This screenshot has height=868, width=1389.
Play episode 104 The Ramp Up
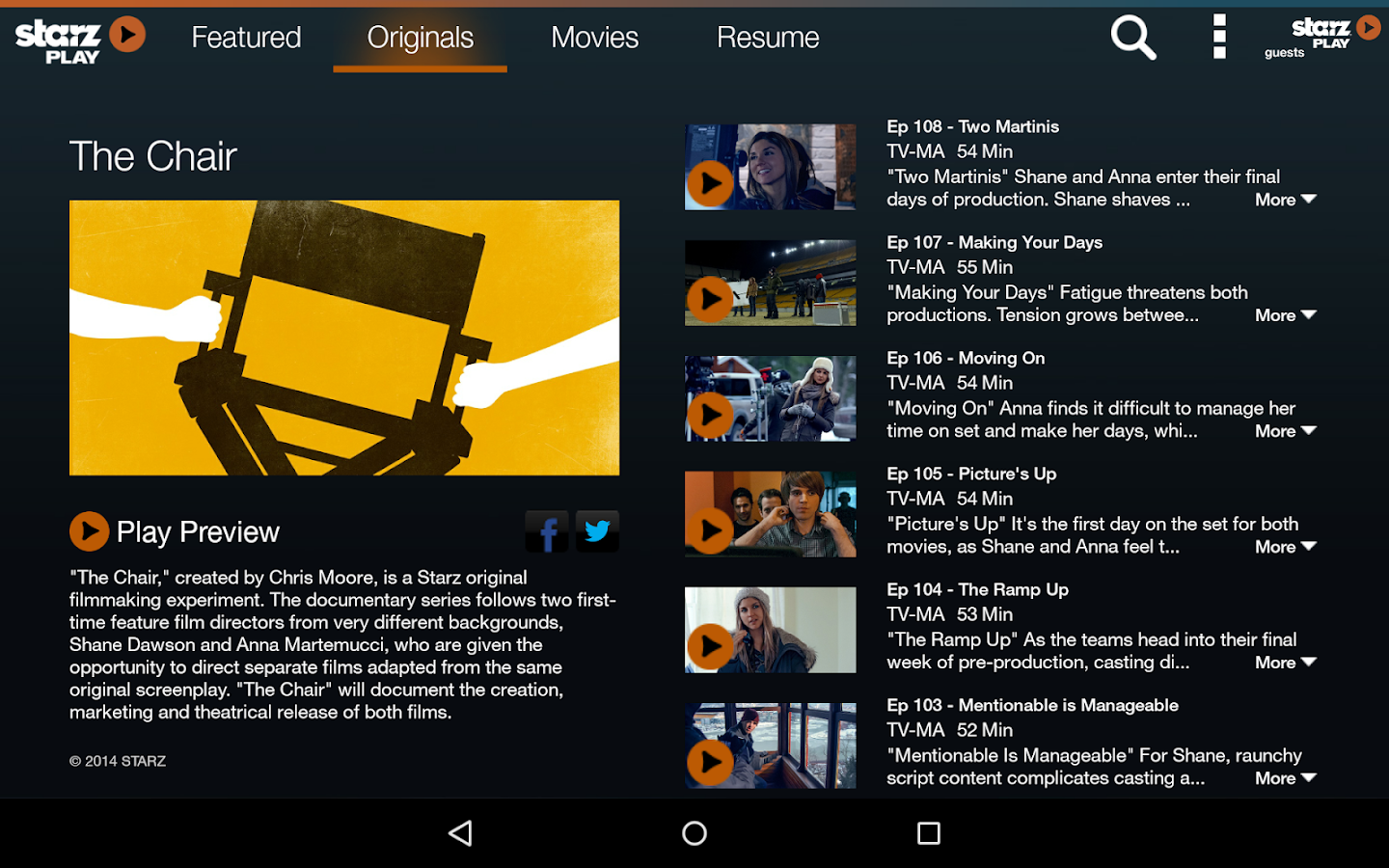tap(711, 646)
